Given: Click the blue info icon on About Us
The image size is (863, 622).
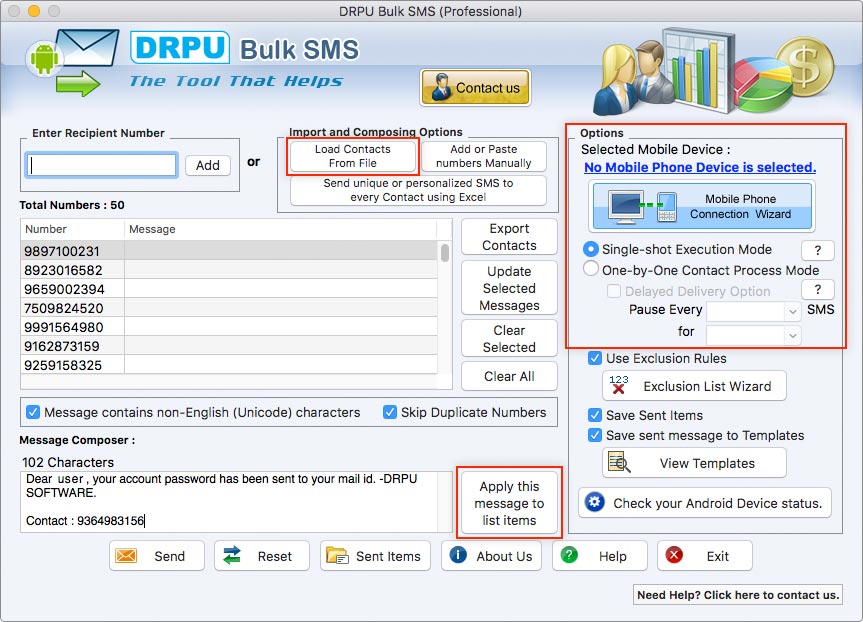Looking at the screenshot, I should pyautogui.click(x=458, y=555).
